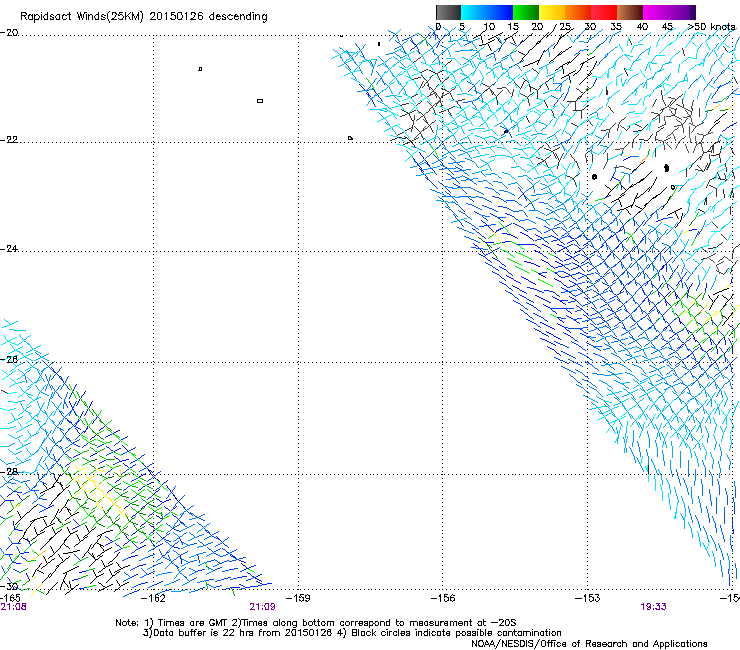This screenshot has height=650, width=740.
Task: Click the '>50 knots' legend label
Action: pyautogui.click(x=711, y=27)
